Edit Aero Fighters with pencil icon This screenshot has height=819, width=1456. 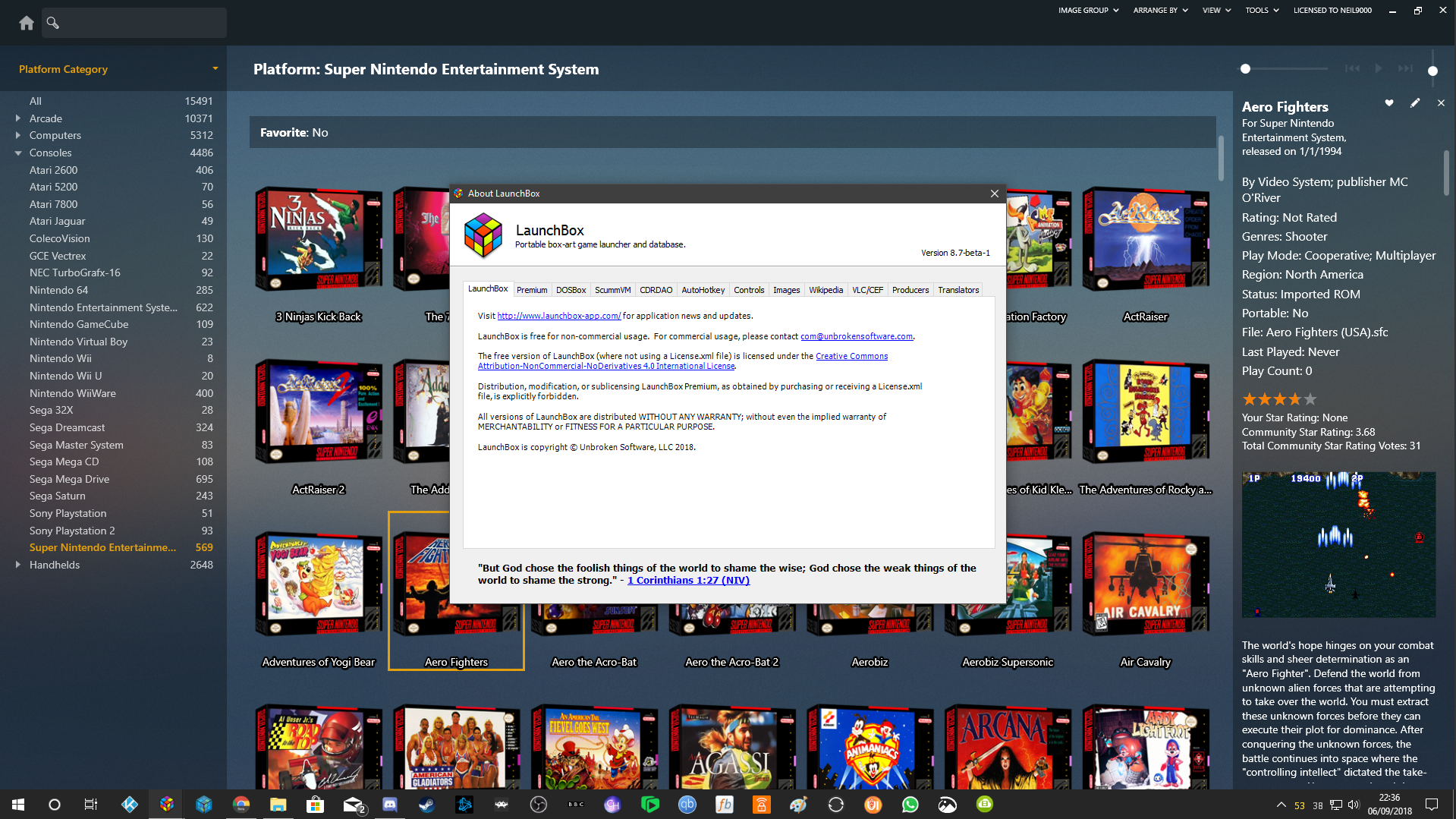pos(1415,102)
